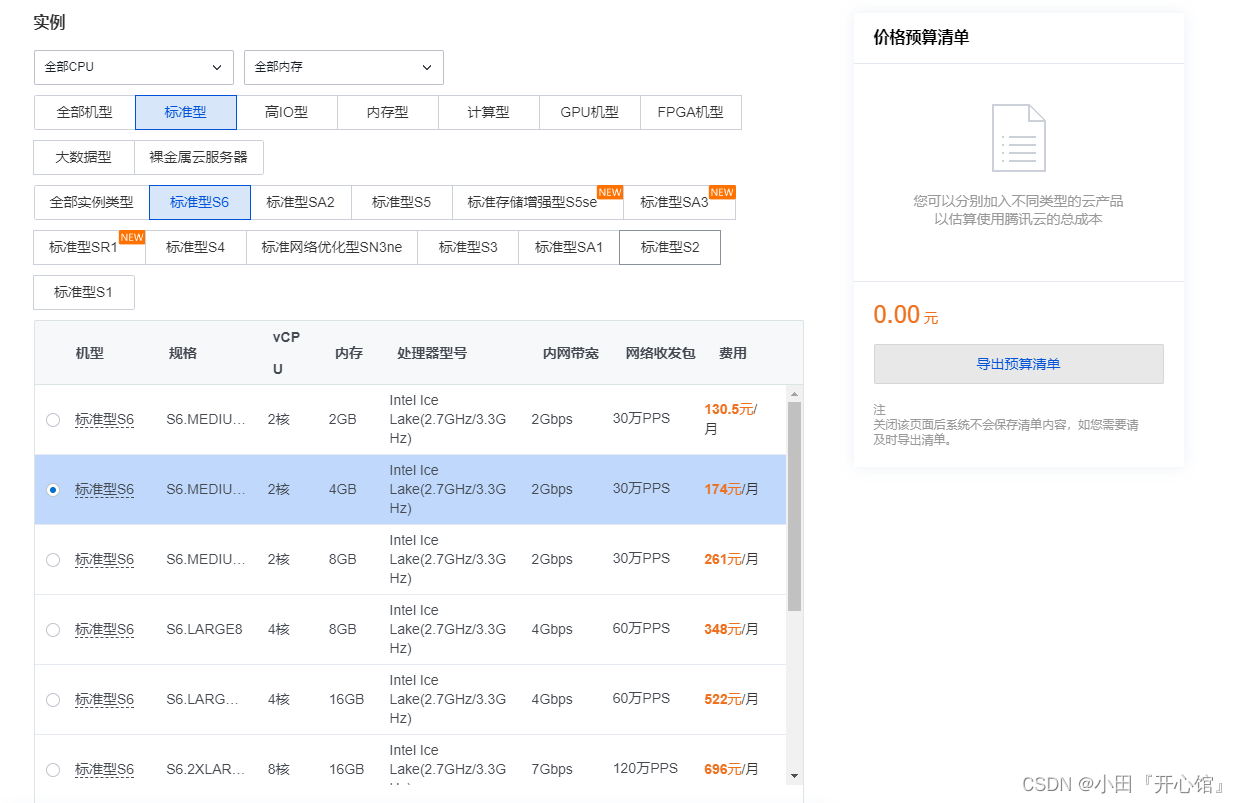Select 大数据型 tab
The image size is (1237, 803).
click(x=84, y=157)
